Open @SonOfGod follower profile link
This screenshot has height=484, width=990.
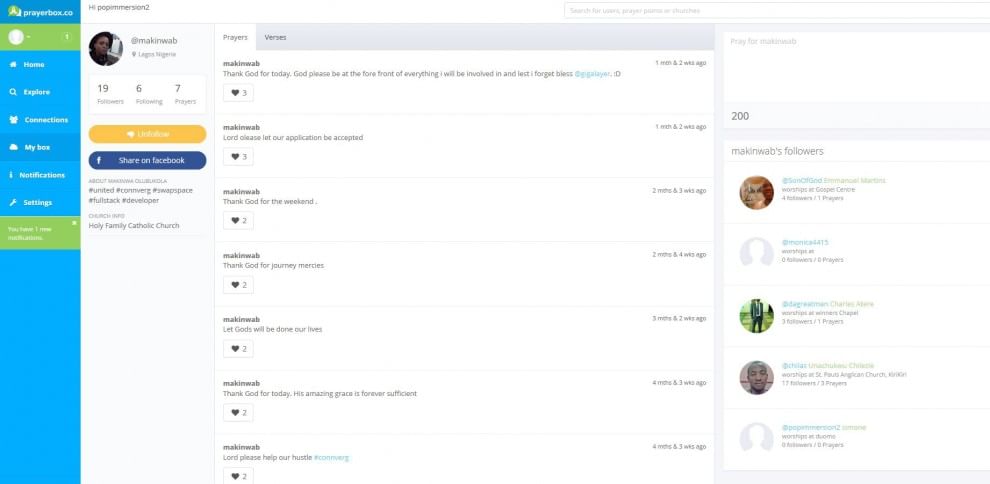click(802, 180)
